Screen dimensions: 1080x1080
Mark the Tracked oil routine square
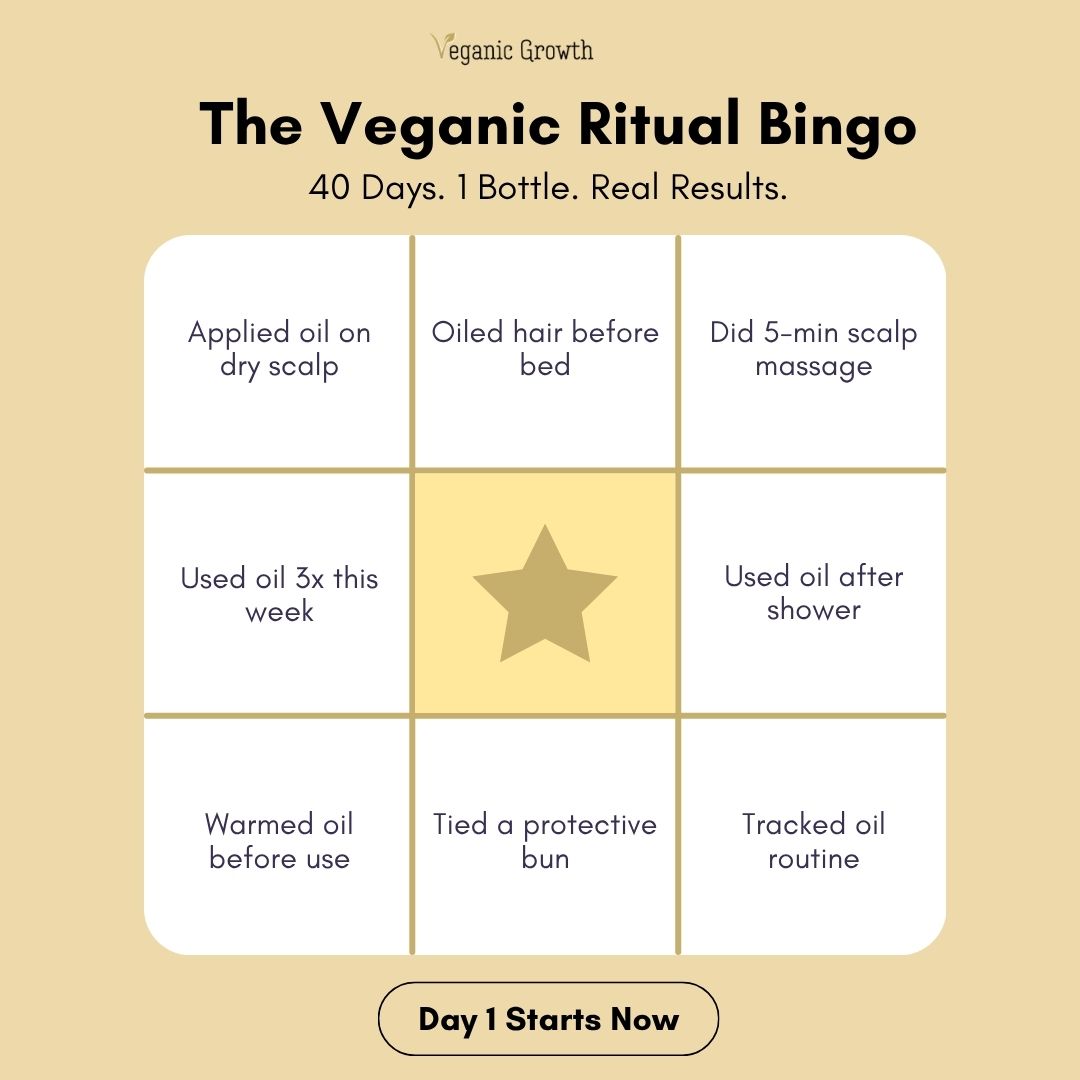[x=813, y=840]
